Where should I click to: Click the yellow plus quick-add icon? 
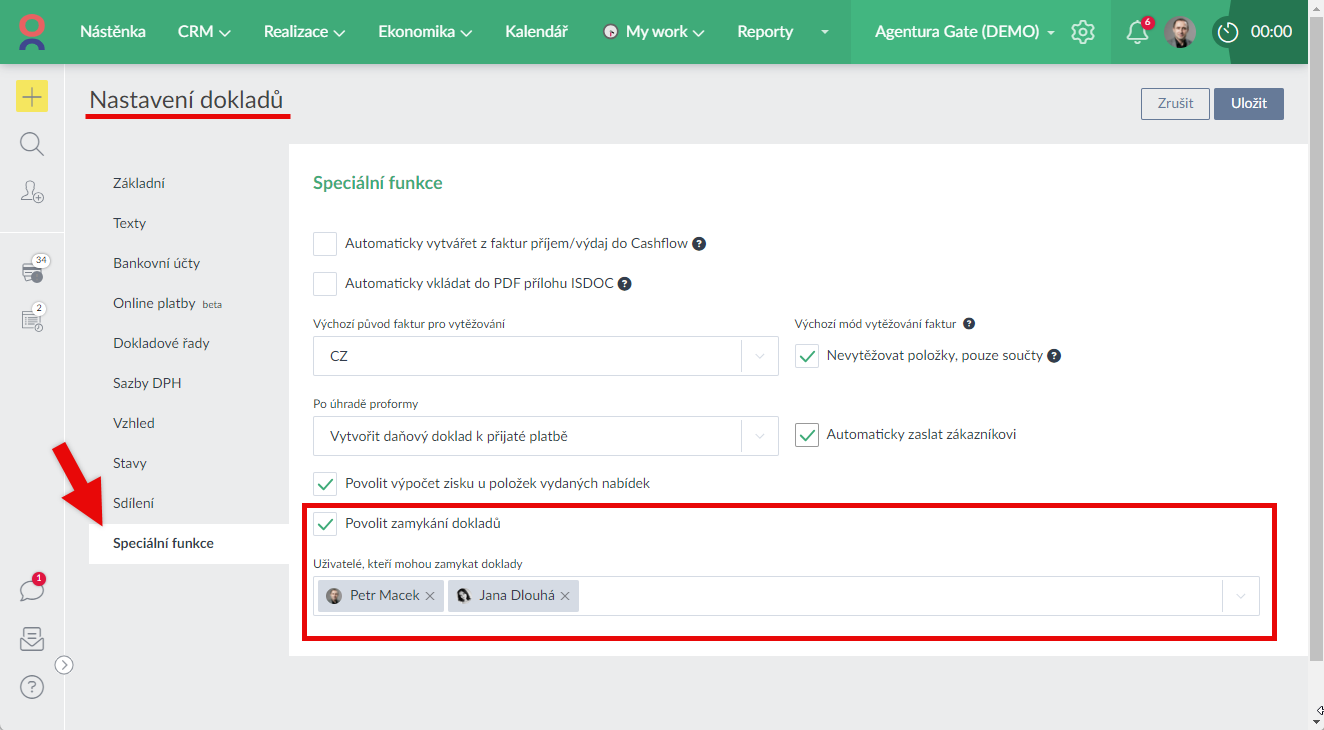32,96
